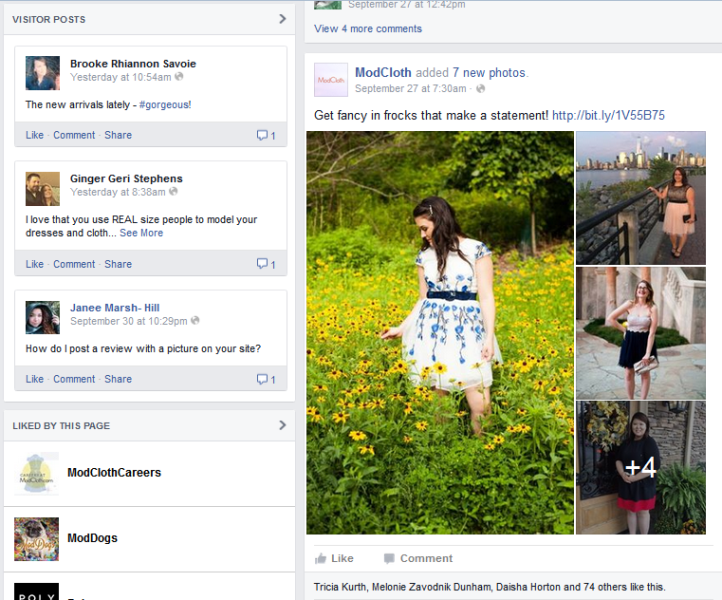Image resolution: width=722 pixels, height=600 pixels.
Task: Open Janee Marsh- Hill's profile name
Action: [115, 308]
